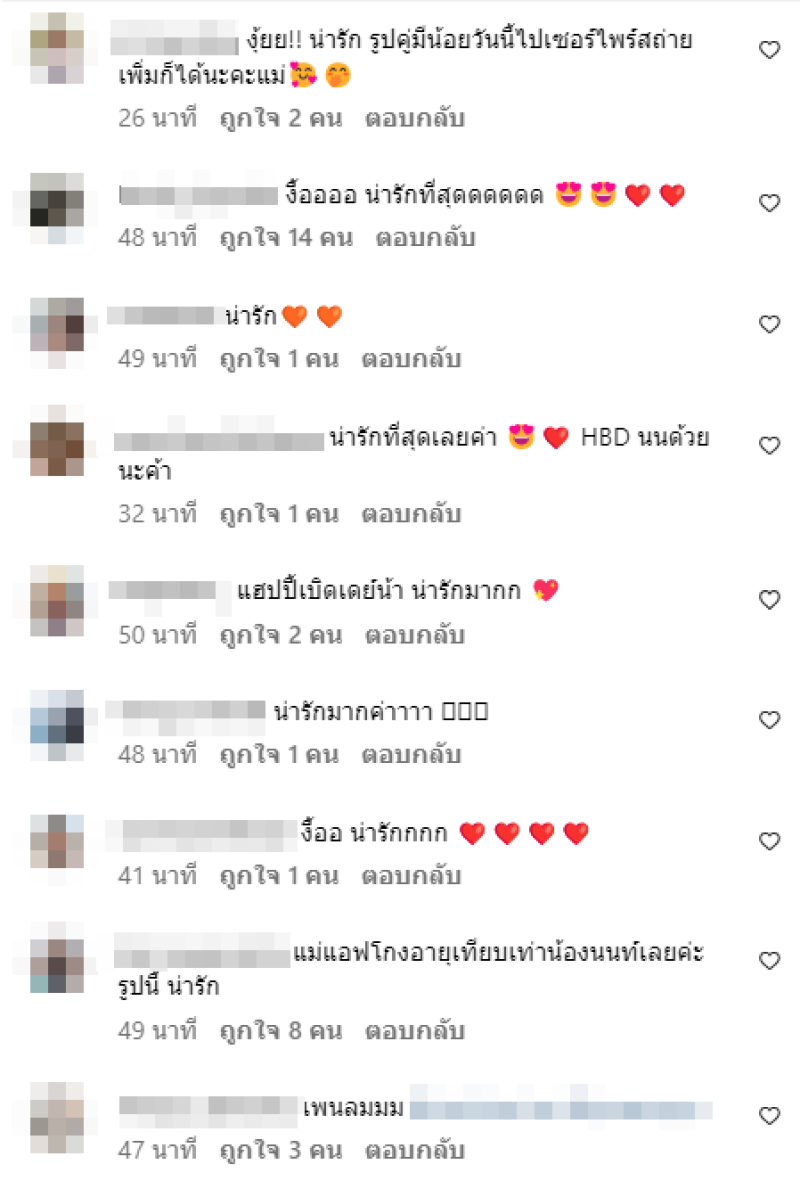This screenshot has width=800, height=1189.
Task: Reply to the comment with 14 likes
Action: [425, 238]
